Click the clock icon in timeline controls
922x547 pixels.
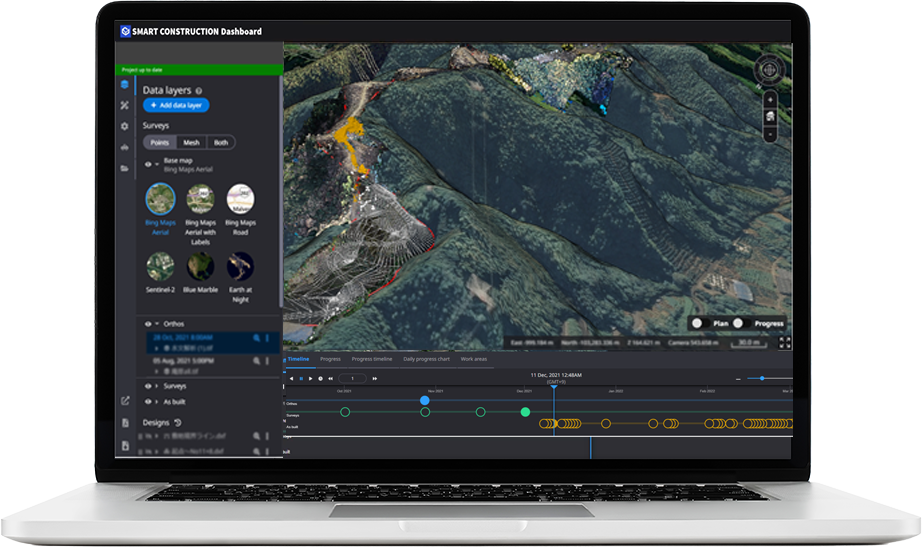pyautogui.click(x=320, y=379)
